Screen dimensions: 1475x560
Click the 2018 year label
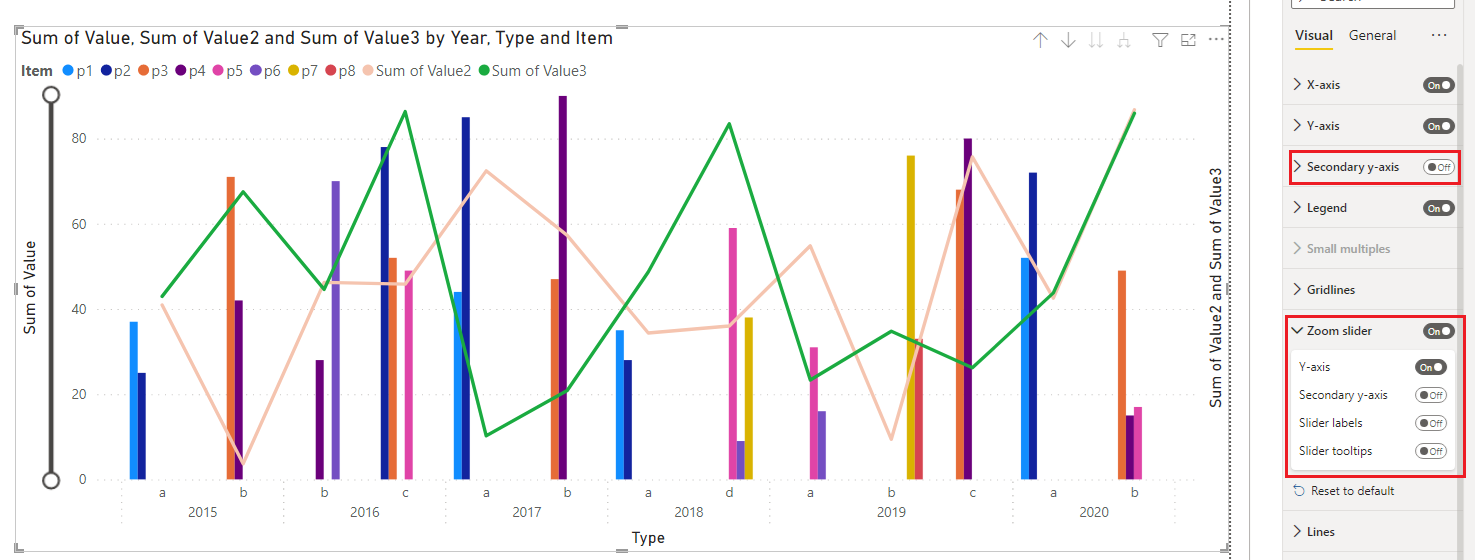click(x=689, y=512)
